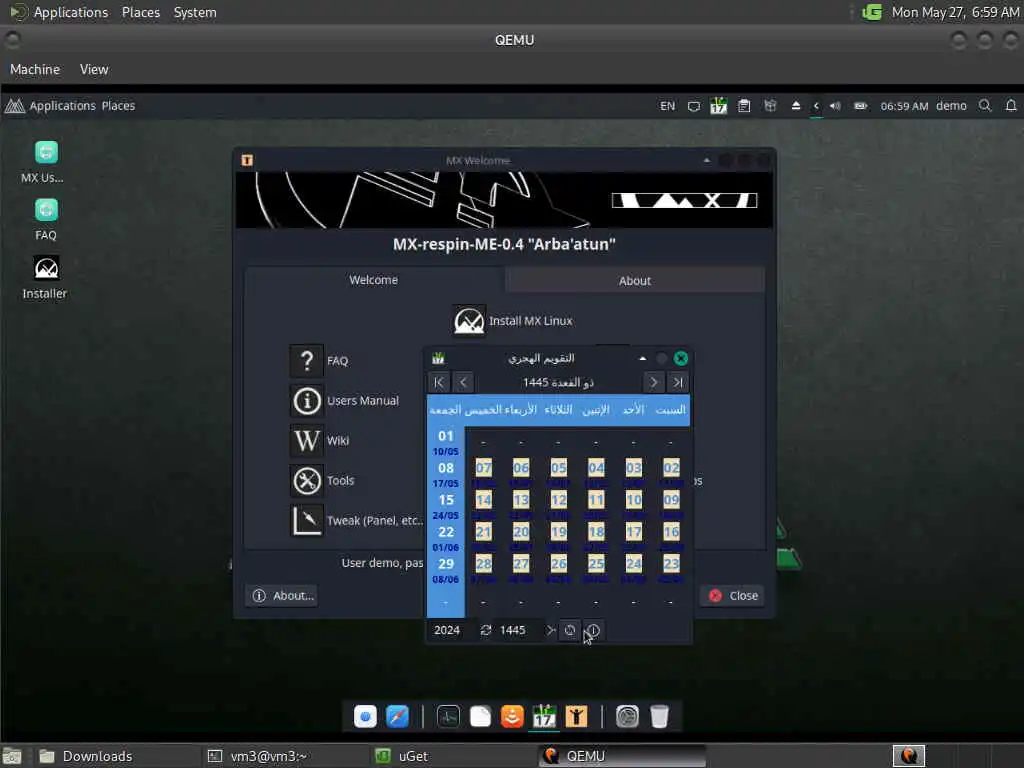Viewport: 1024px width, 768px height.
Task: Click the battery icon in top panel
Action: 861,106
